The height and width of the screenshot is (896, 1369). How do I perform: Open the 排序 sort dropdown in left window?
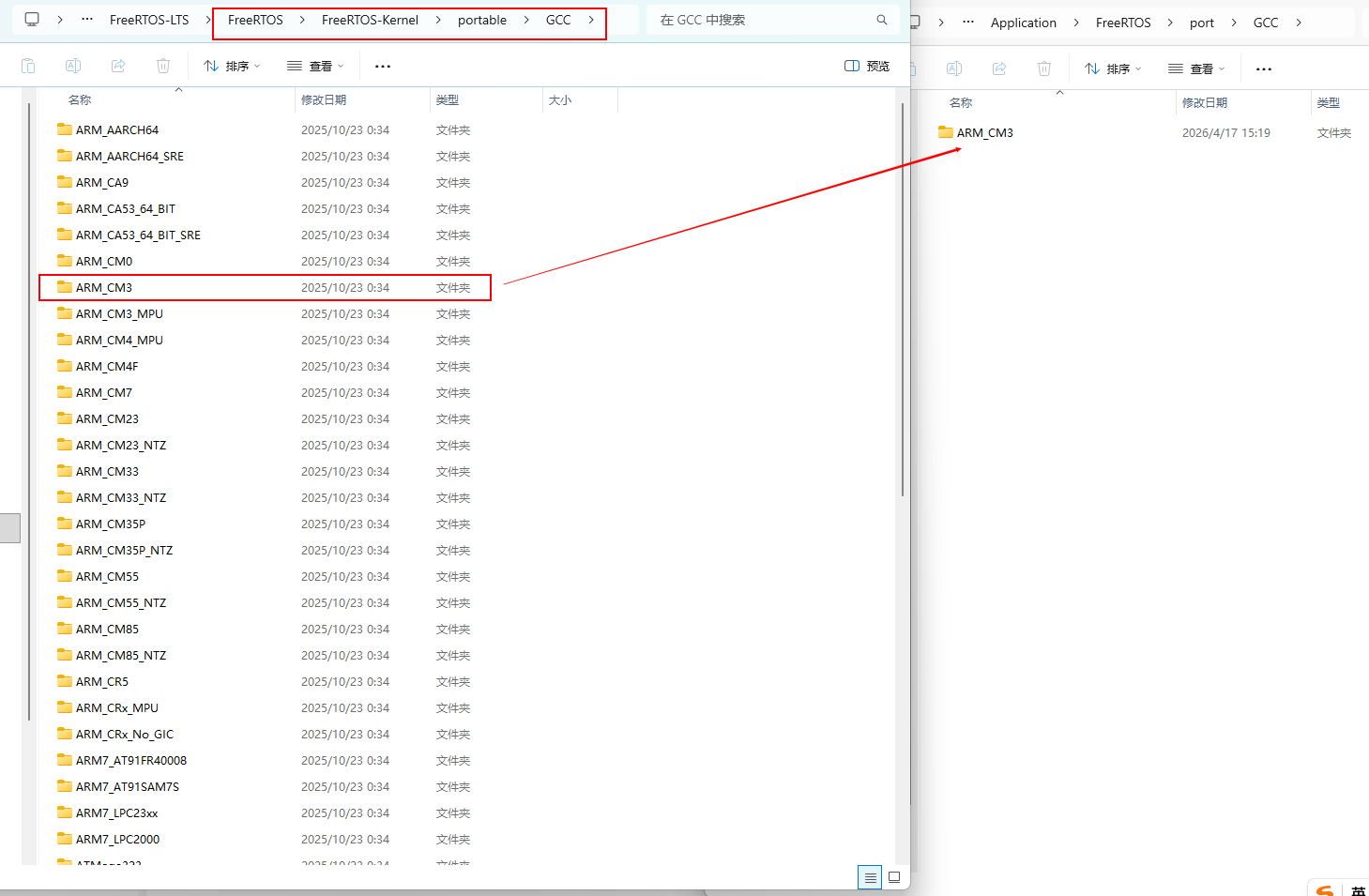pos(232,66)
